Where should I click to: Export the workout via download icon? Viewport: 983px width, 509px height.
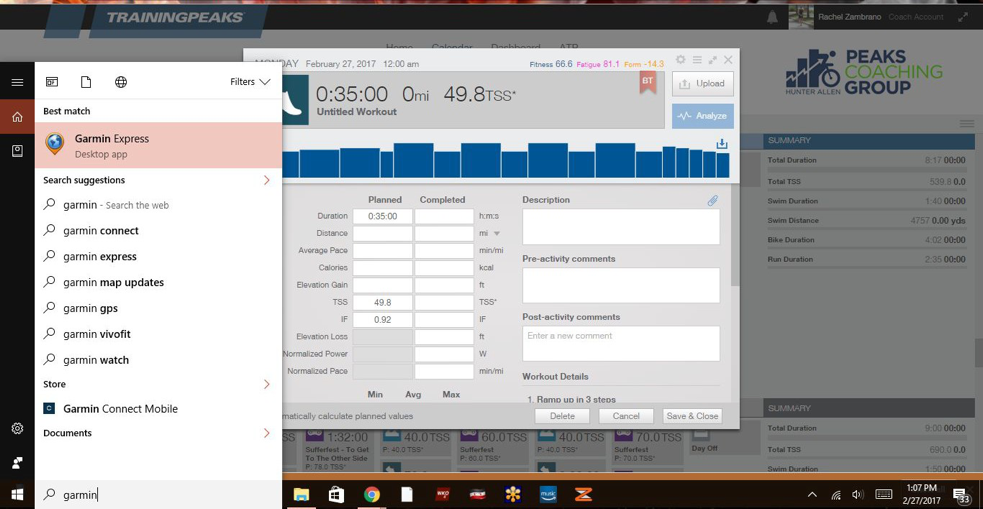click(x=722, y=145)
